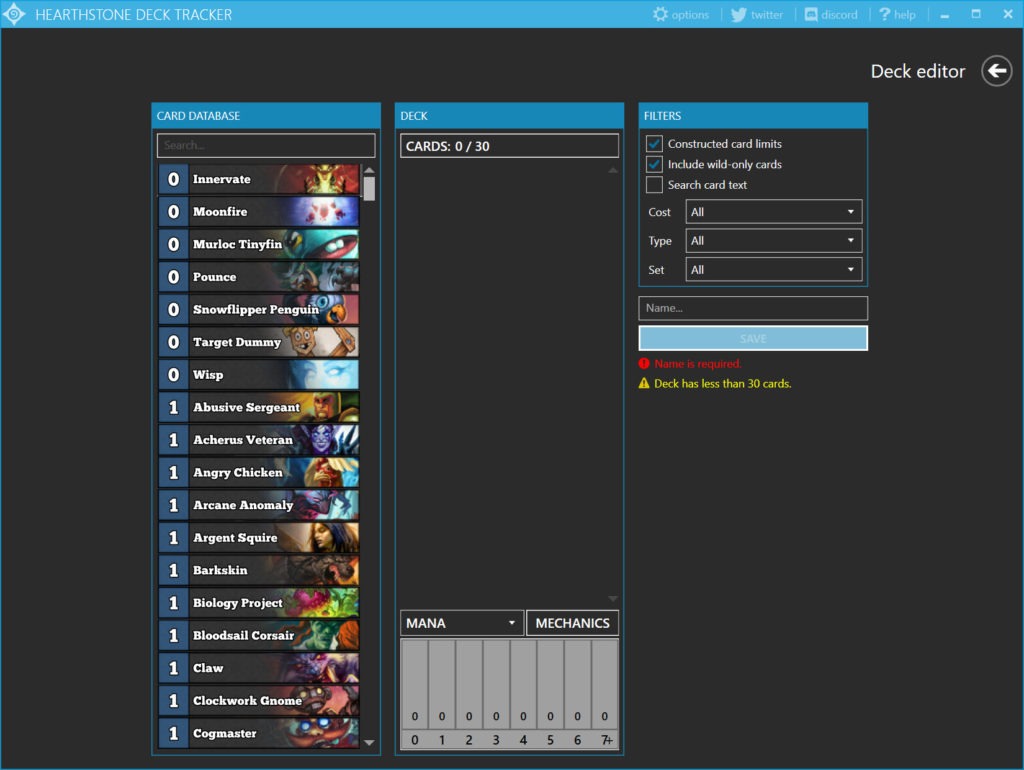Open the Cost filter dropdown
Viewport: 1024px width, 770px height.
[x=773, y=212]
